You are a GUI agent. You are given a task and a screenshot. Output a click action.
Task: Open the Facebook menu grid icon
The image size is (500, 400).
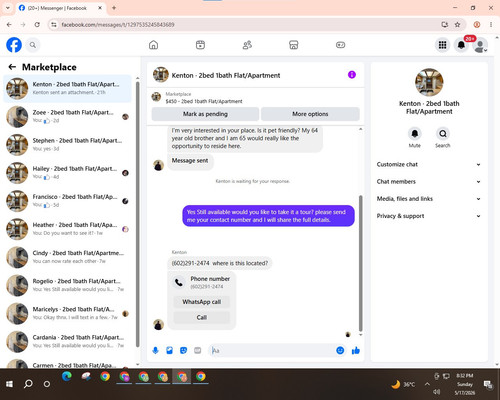pos(442,45)
